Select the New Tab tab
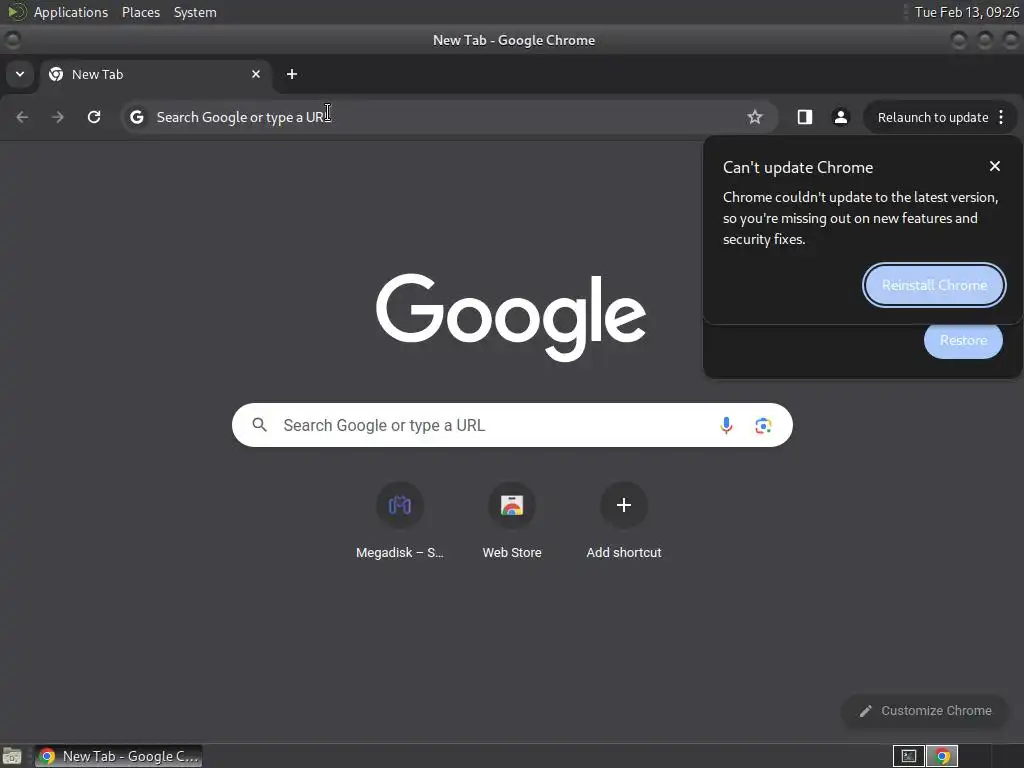Viewport: 1024px width, 768px height. [x=155, y=74]
